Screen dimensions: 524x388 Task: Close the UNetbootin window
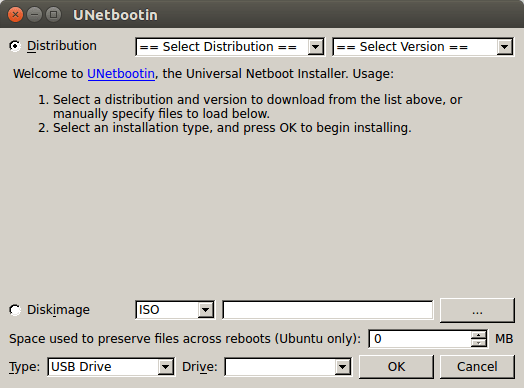coord(15,15)
